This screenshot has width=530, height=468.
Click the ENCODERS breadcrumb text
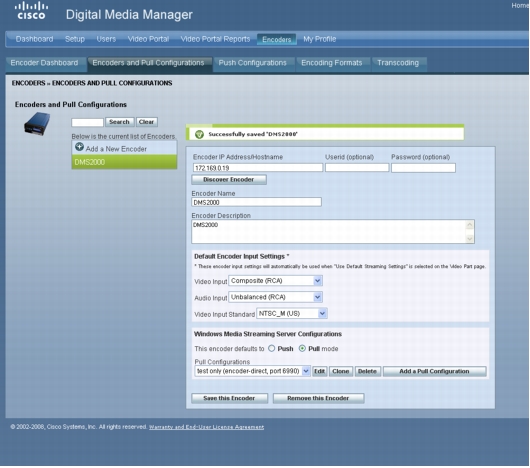coord(28,83)
